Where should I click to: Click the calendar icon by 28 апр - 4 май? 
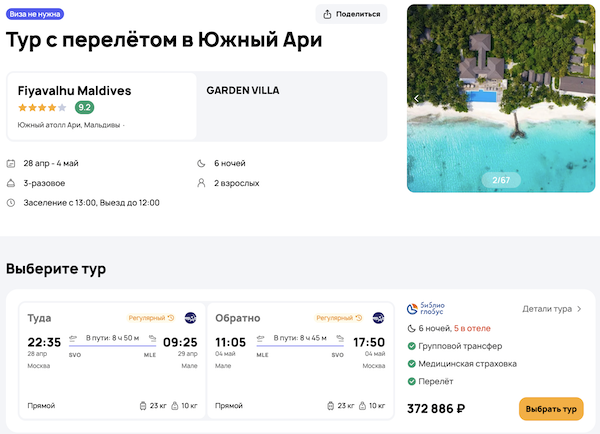click(x=11, y=163)
